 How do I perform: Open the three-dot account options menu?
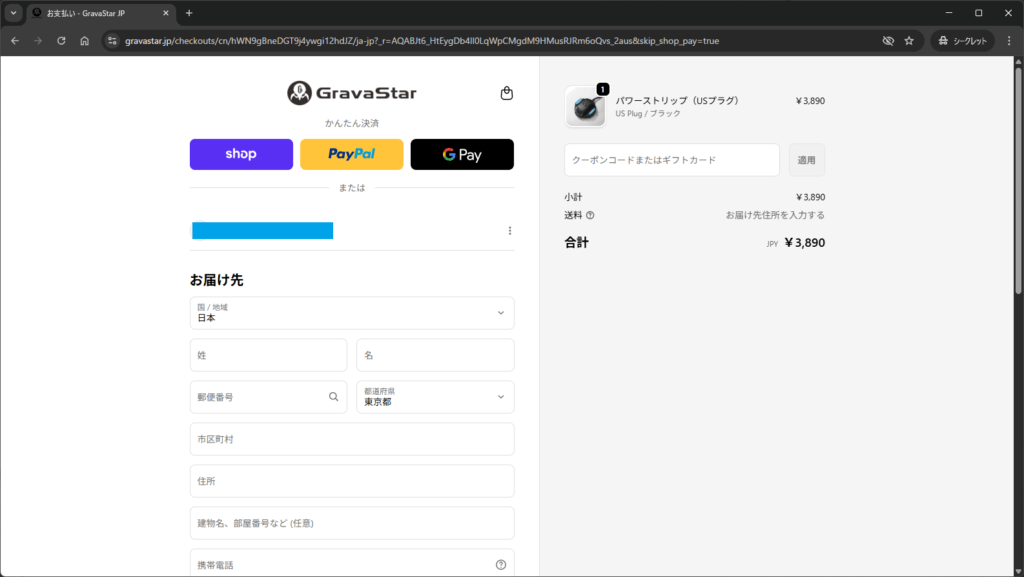(509, 231)
